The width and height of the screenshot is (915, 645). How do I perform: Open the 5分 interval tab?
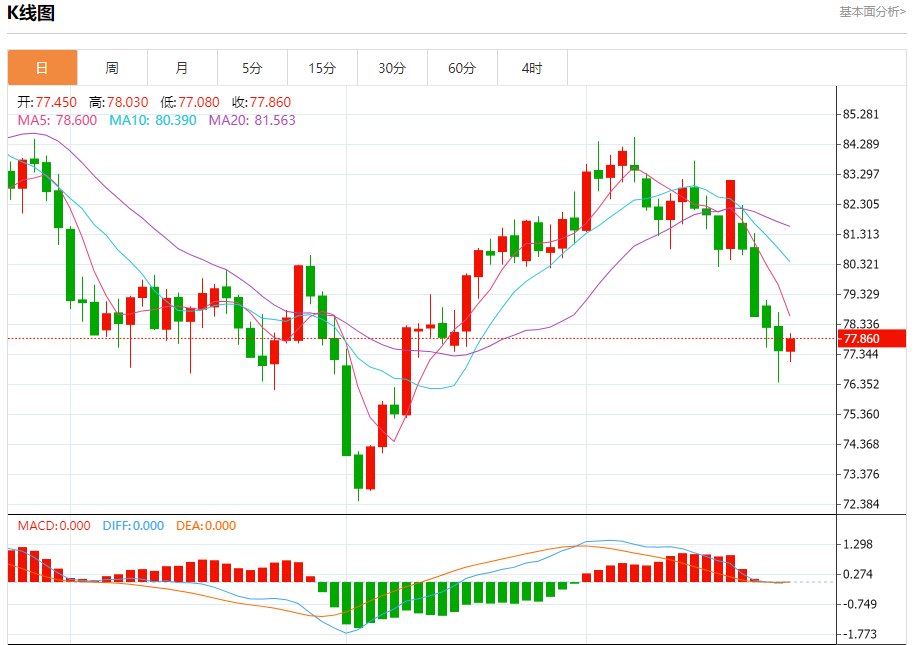[252, 68]
